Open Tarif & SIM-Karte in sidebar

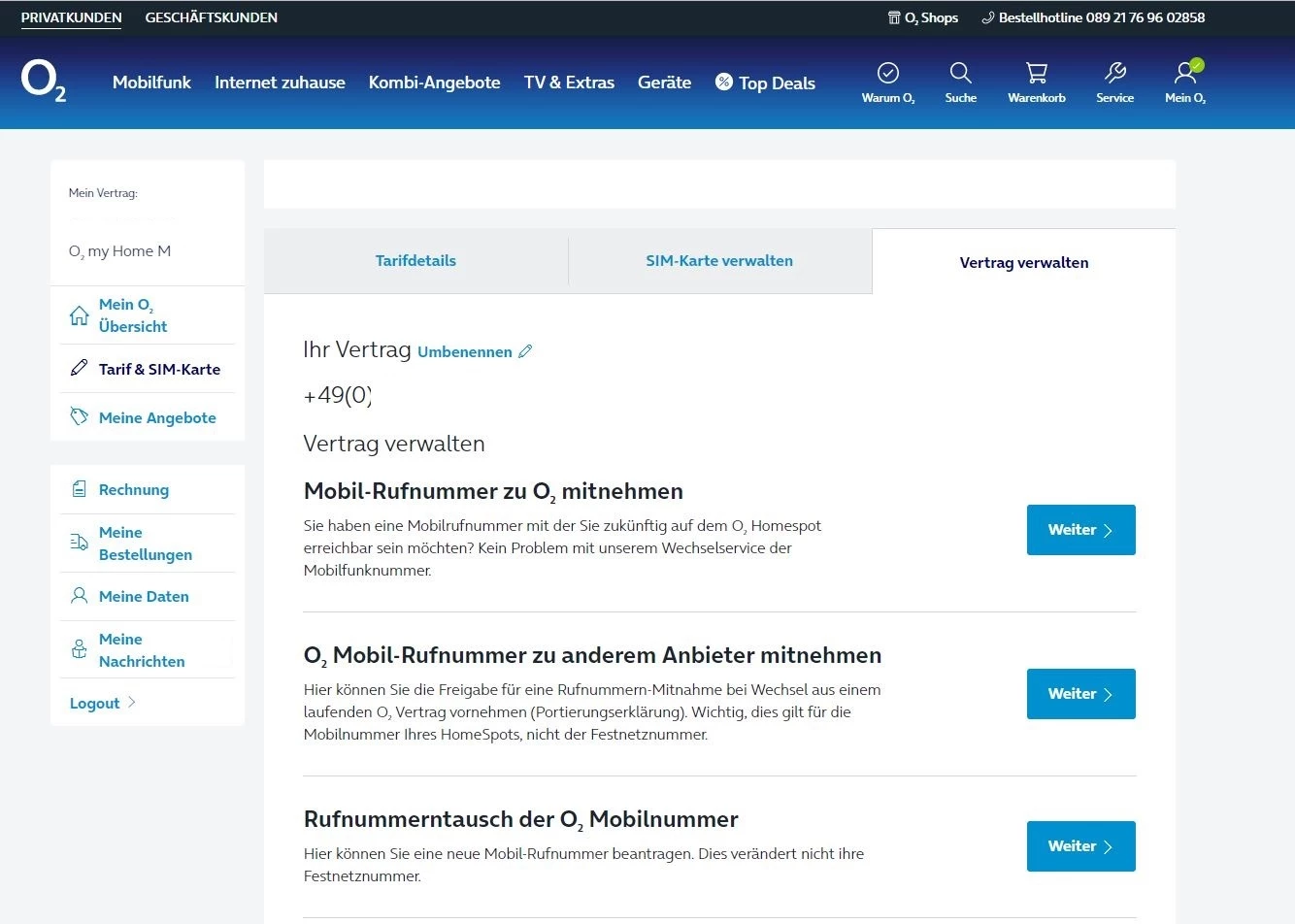159,369
